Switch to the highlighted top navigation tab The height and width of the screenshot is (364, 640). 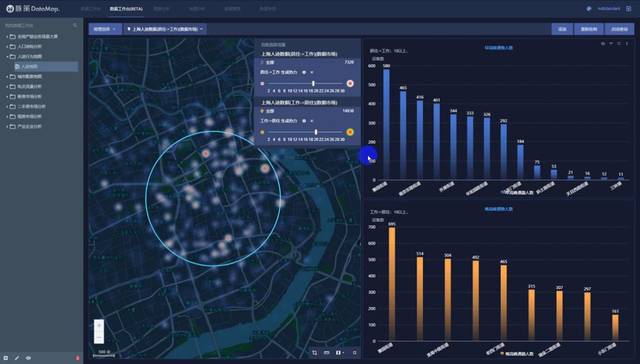126,9
